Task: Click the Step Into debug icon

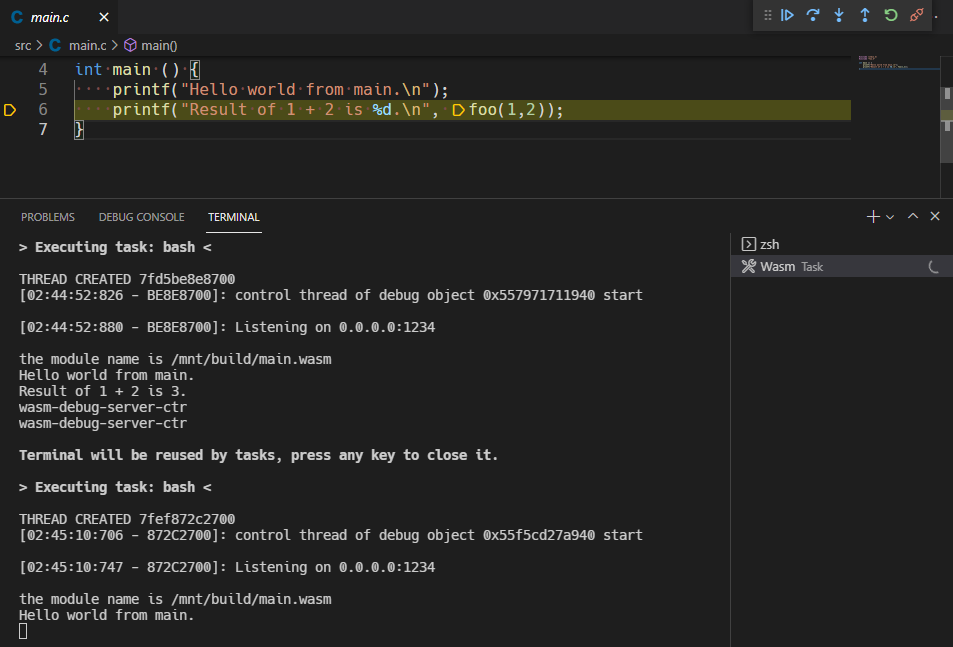Action: pyautogui.click(x=839, y=15)
